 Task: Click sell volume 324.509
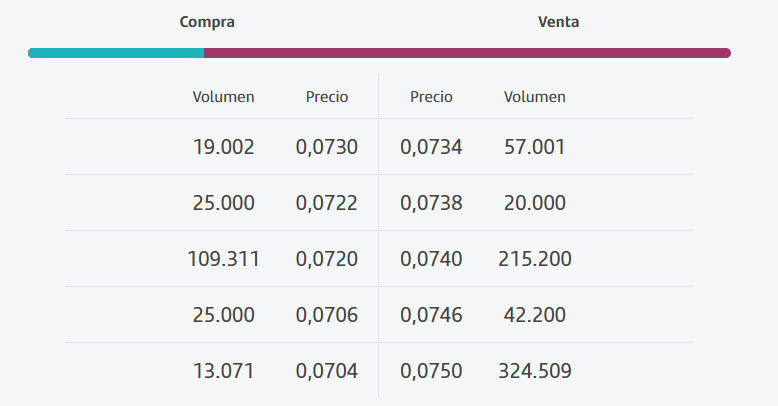point(535,371)
